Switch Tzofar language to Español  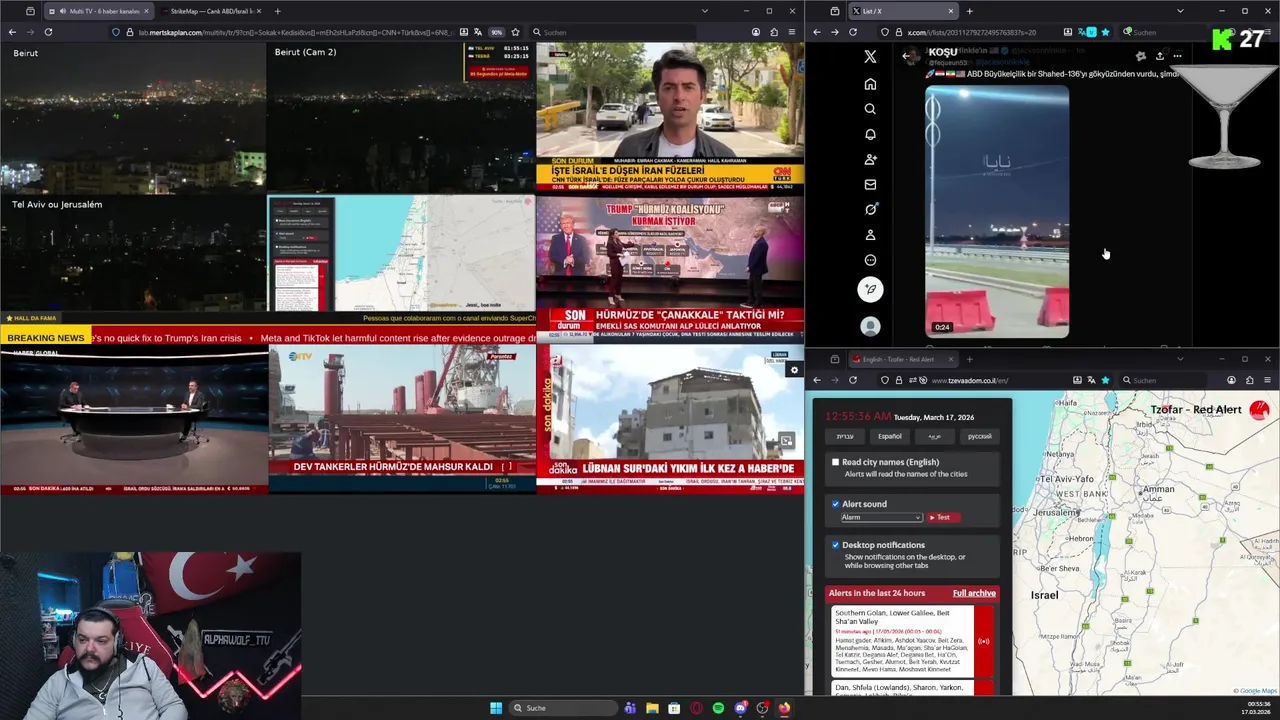pyautogui.click(x=890, y=436)
